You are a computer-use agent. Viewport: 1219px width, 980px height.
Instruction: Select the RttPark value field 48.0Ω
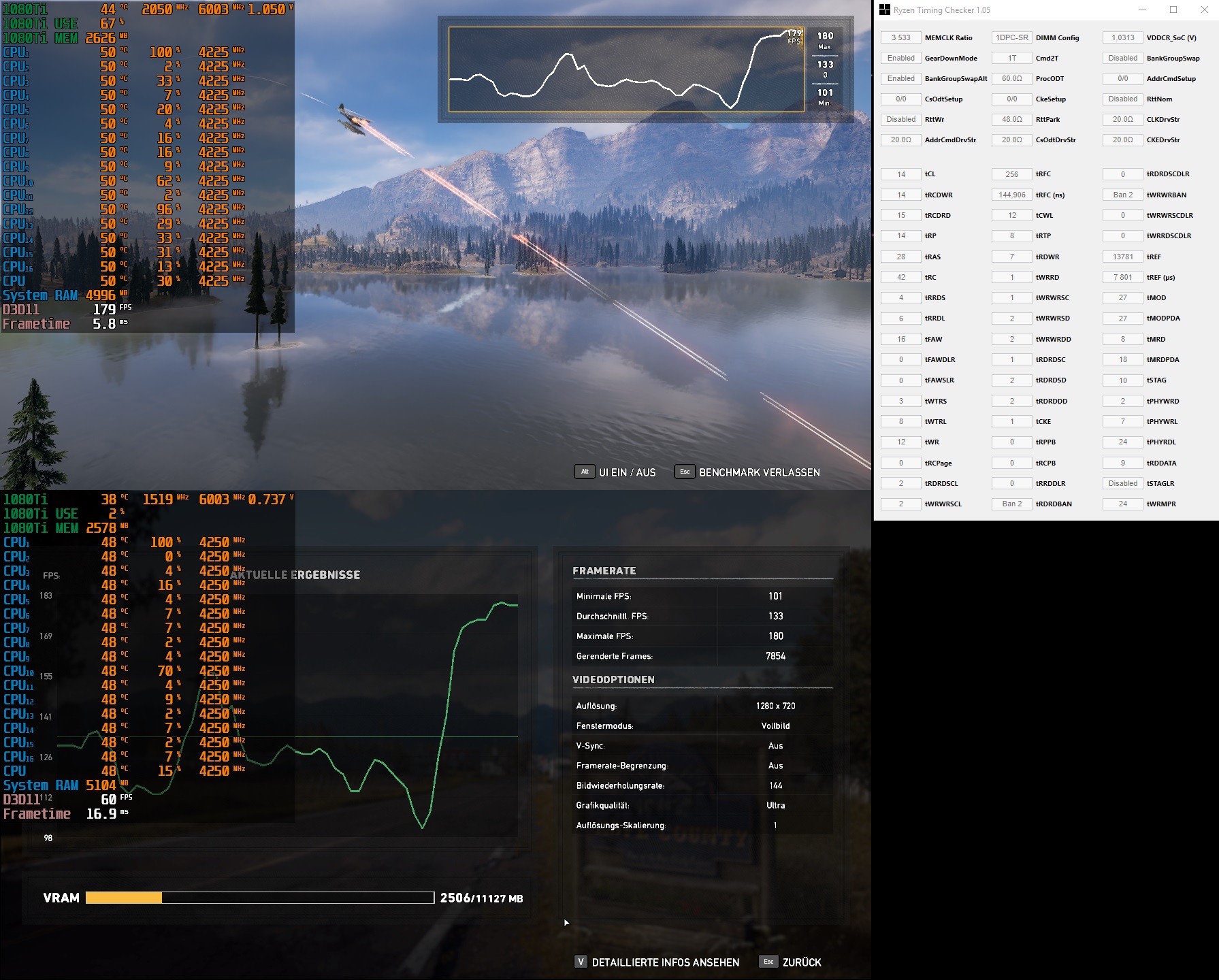1012,119
